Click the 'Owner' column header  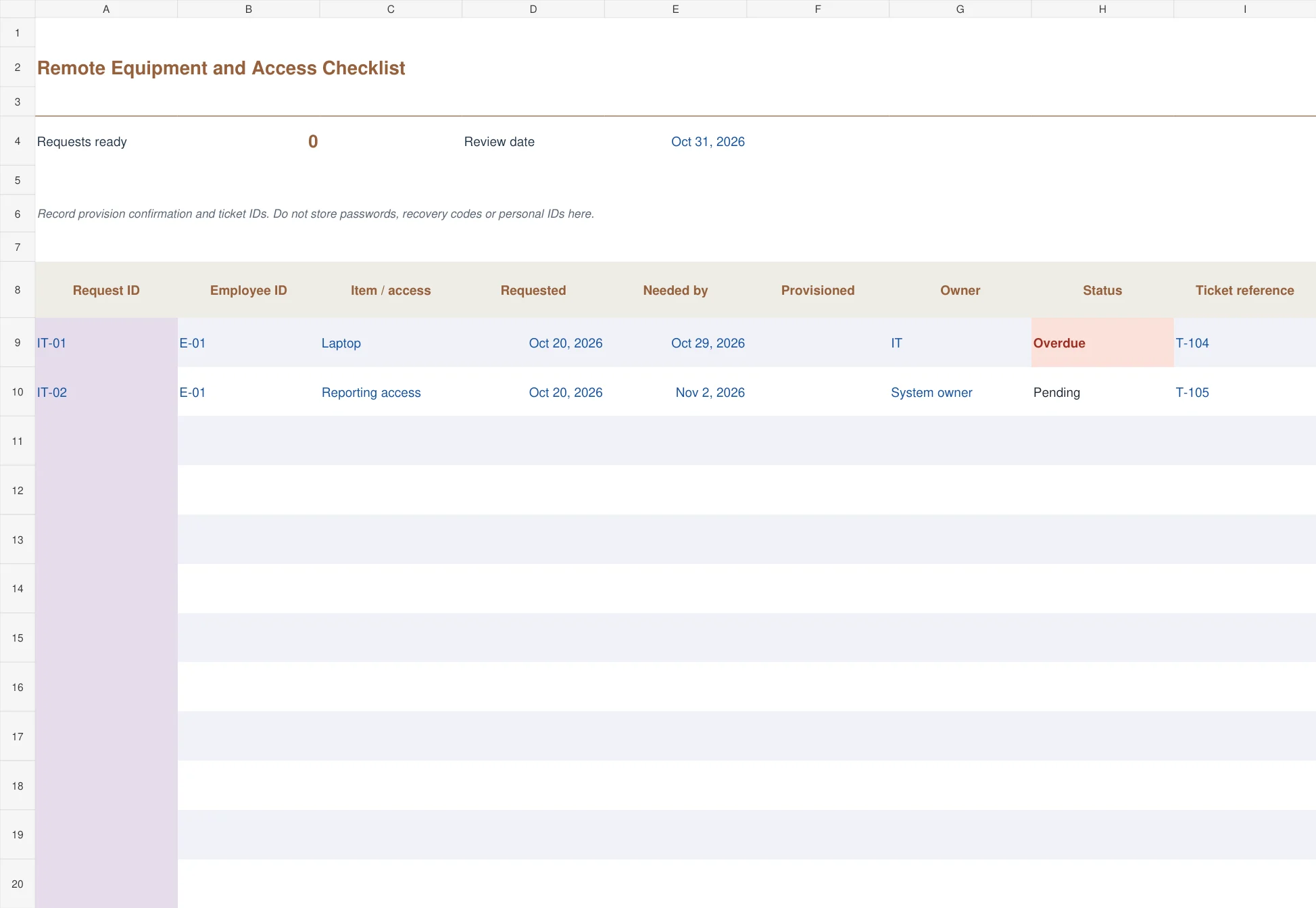(960, 290)
